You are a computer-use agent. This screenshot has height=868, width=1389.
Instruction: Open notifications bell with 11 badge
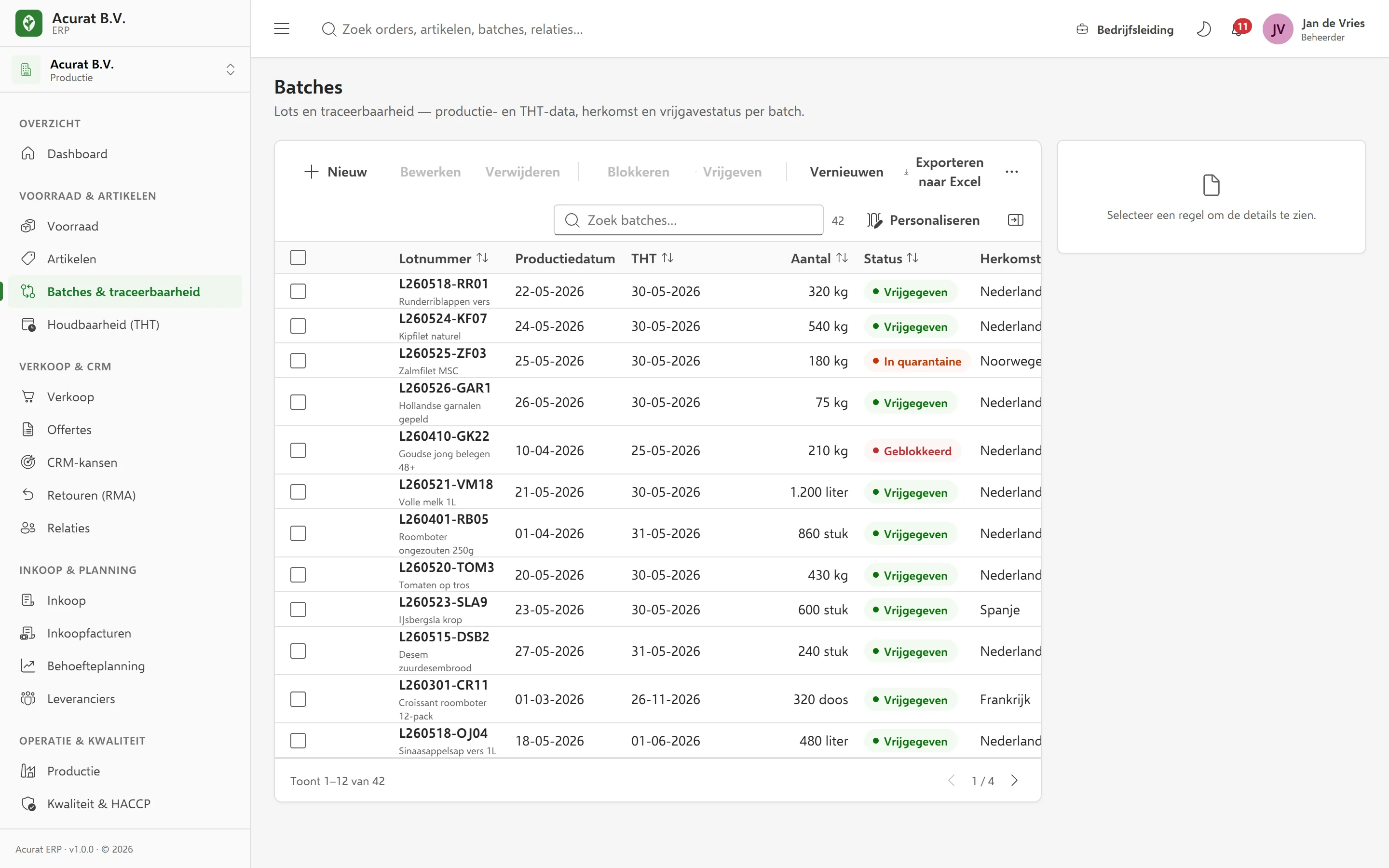tap(1239, 29)
